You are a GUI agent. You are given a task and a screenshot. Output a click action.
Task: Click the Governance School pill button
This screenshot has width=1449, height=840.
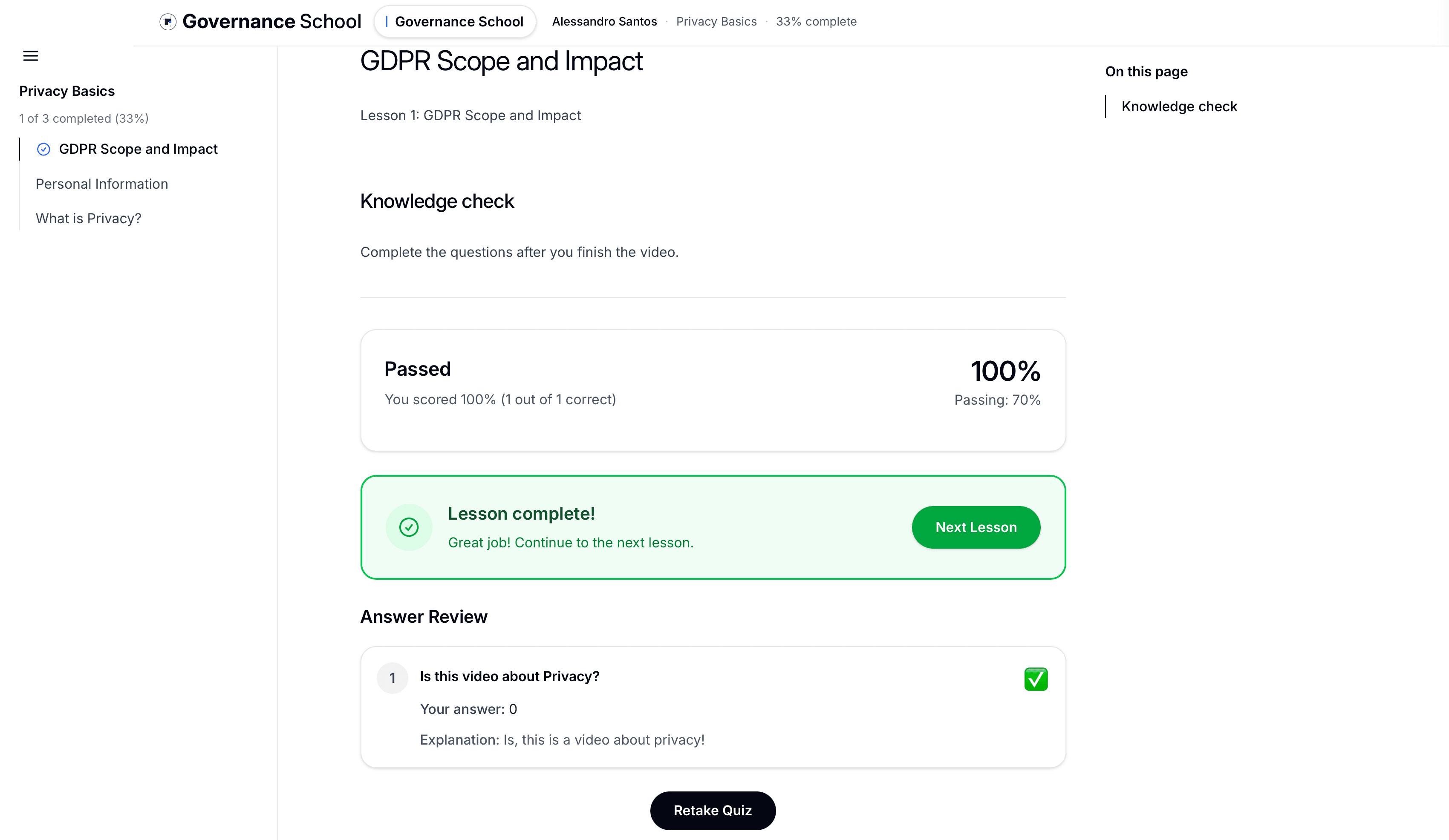[455, 22]
